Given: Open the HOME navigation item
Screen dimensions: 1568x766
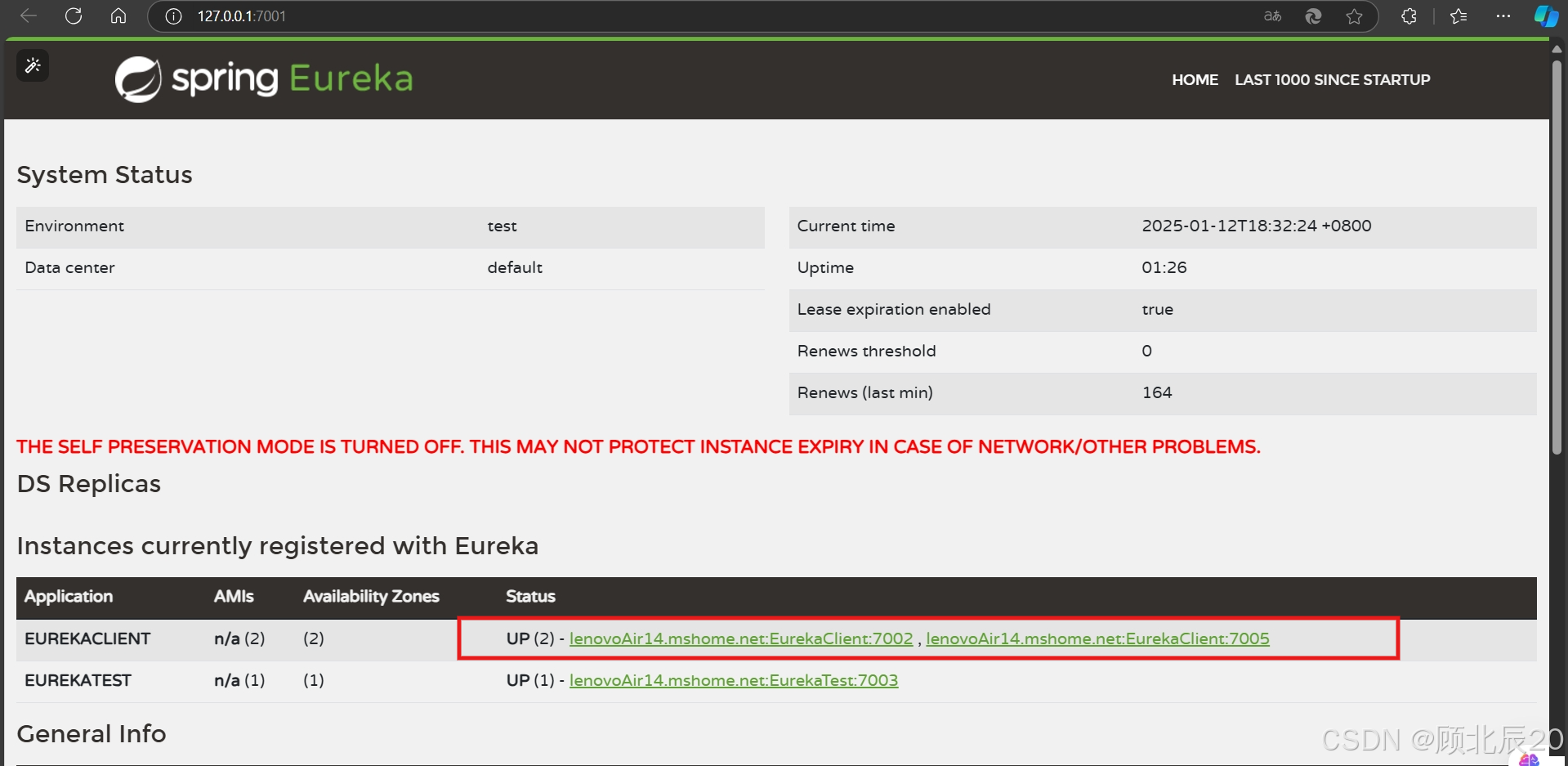Looking at the screenshot, I should (1195, 79).
